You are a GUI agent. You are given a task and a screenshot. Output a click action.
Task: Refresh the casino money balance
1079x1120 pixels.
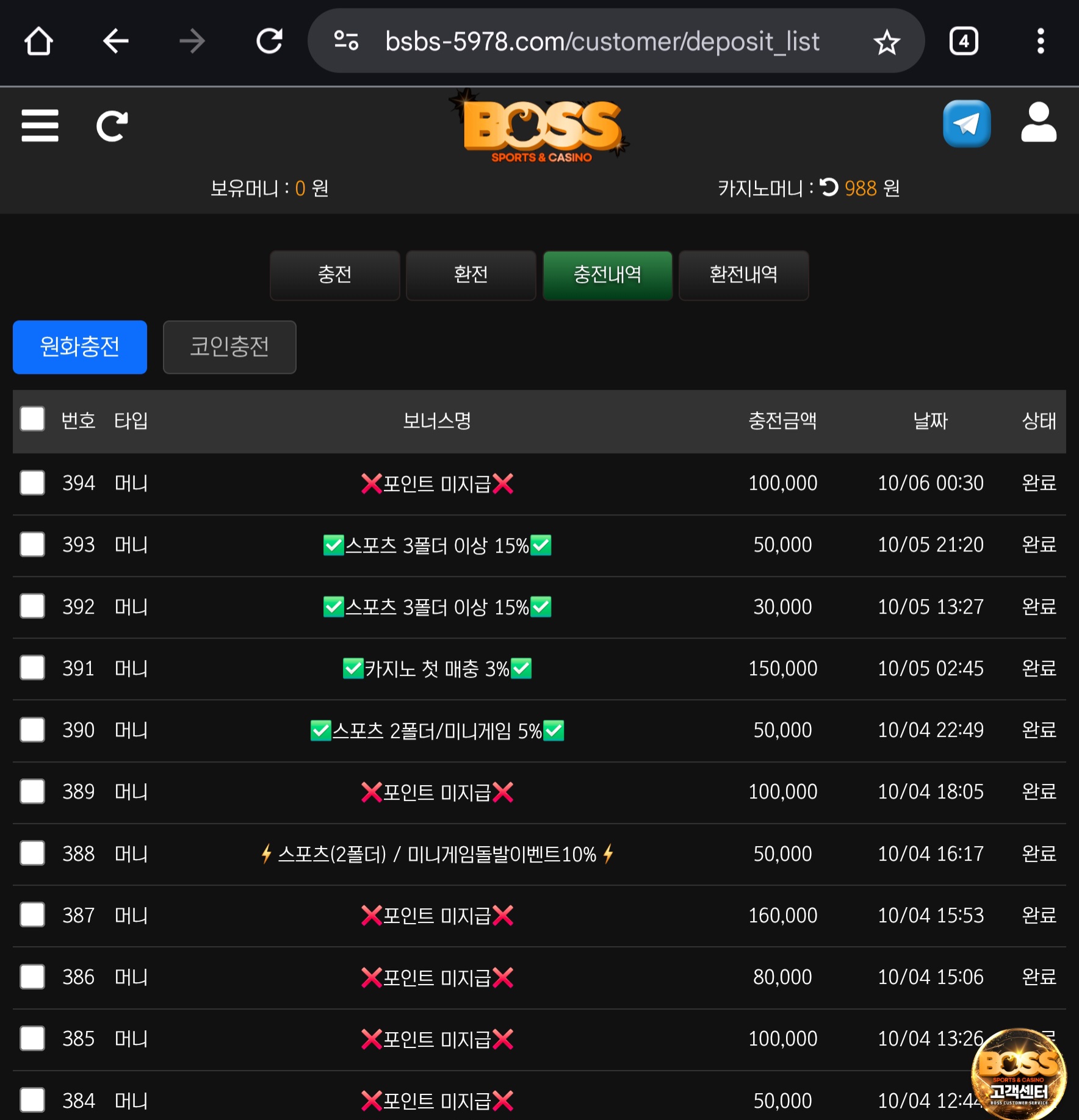point(828,187)
